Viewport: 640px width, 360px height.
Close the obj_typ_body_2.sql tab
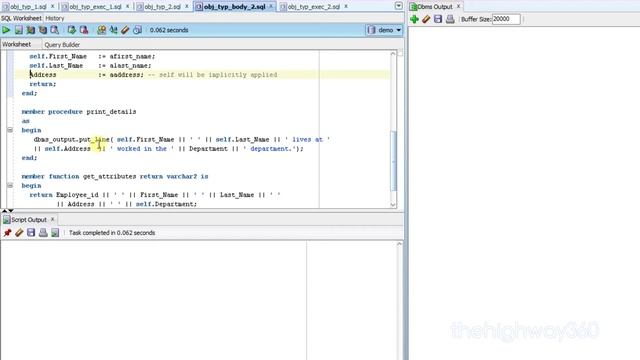(271, 7)
